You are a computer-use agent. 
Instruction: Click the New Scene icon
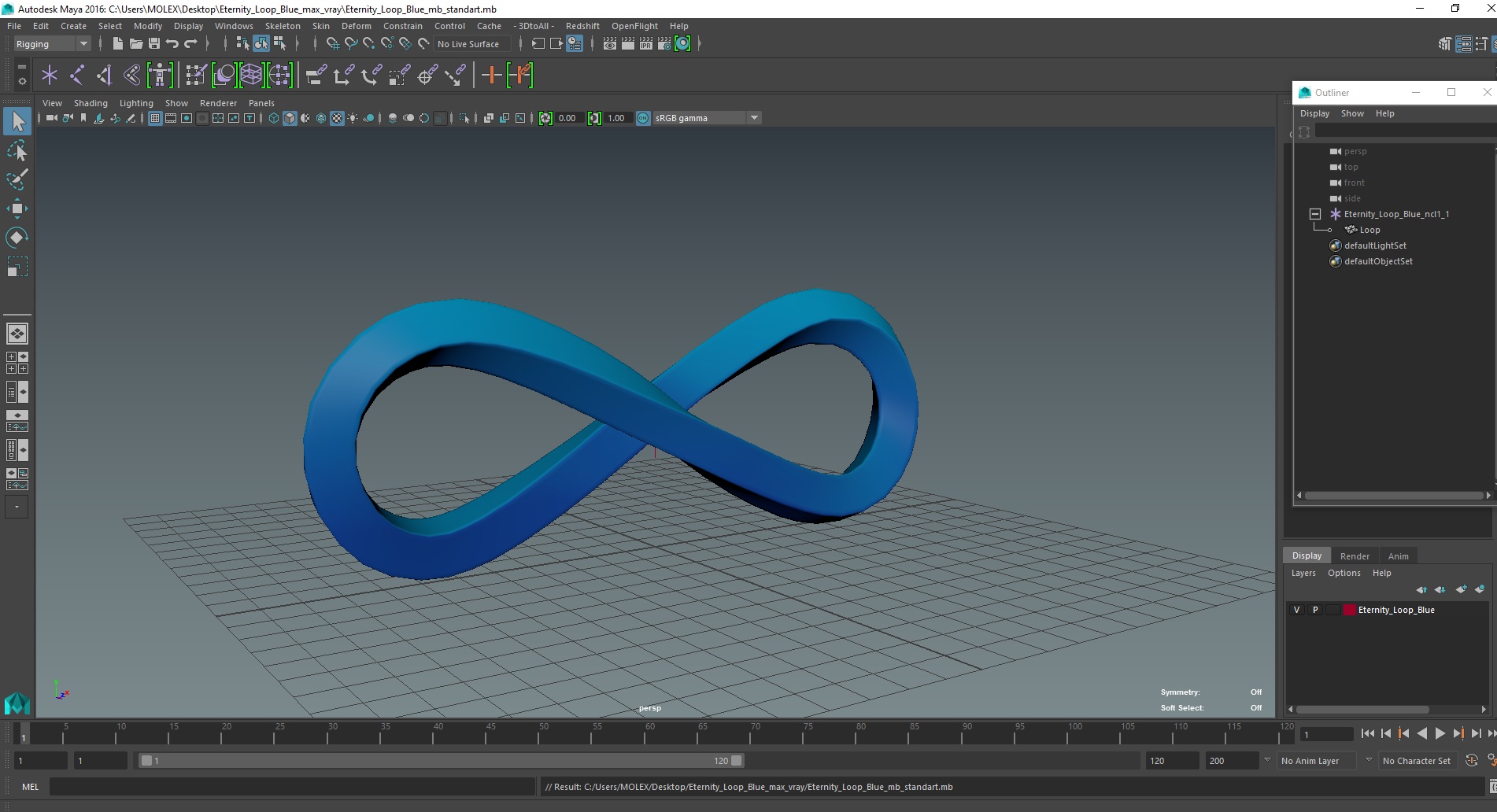click(117, 44)
